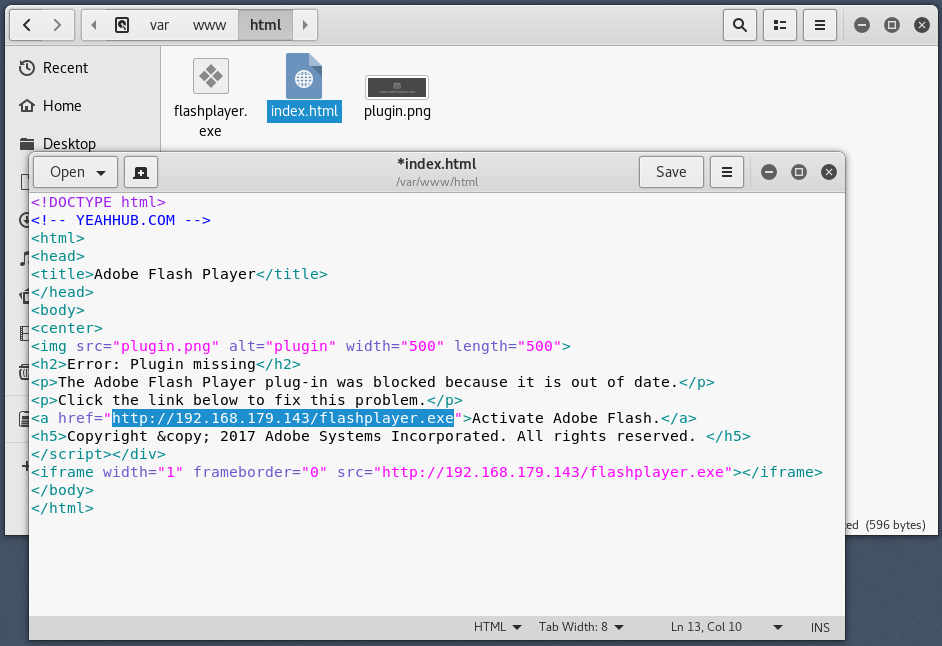
Task: Open the gedit hamburger menu
Action: [x=727, y=172]
